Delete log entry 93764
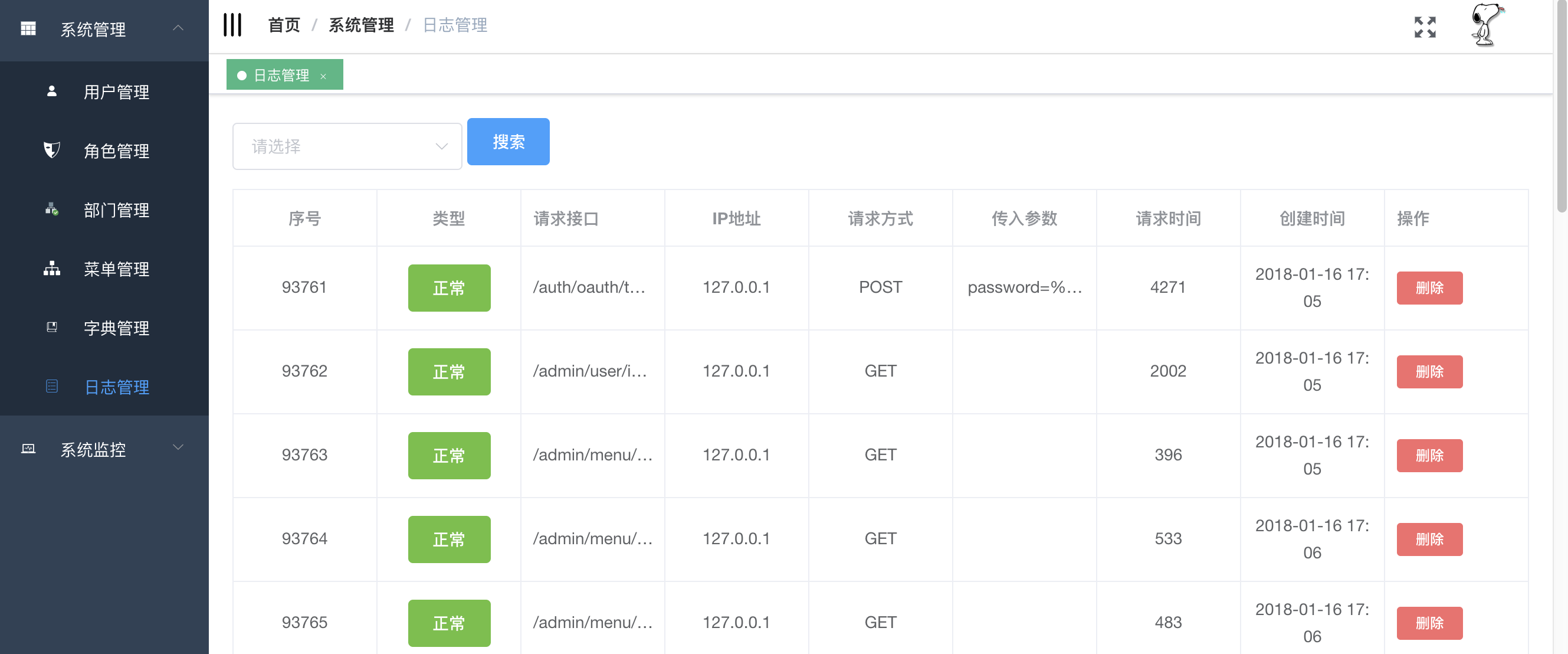The height and width of the screenshot is (654, 1568). tap(1429, 539)
